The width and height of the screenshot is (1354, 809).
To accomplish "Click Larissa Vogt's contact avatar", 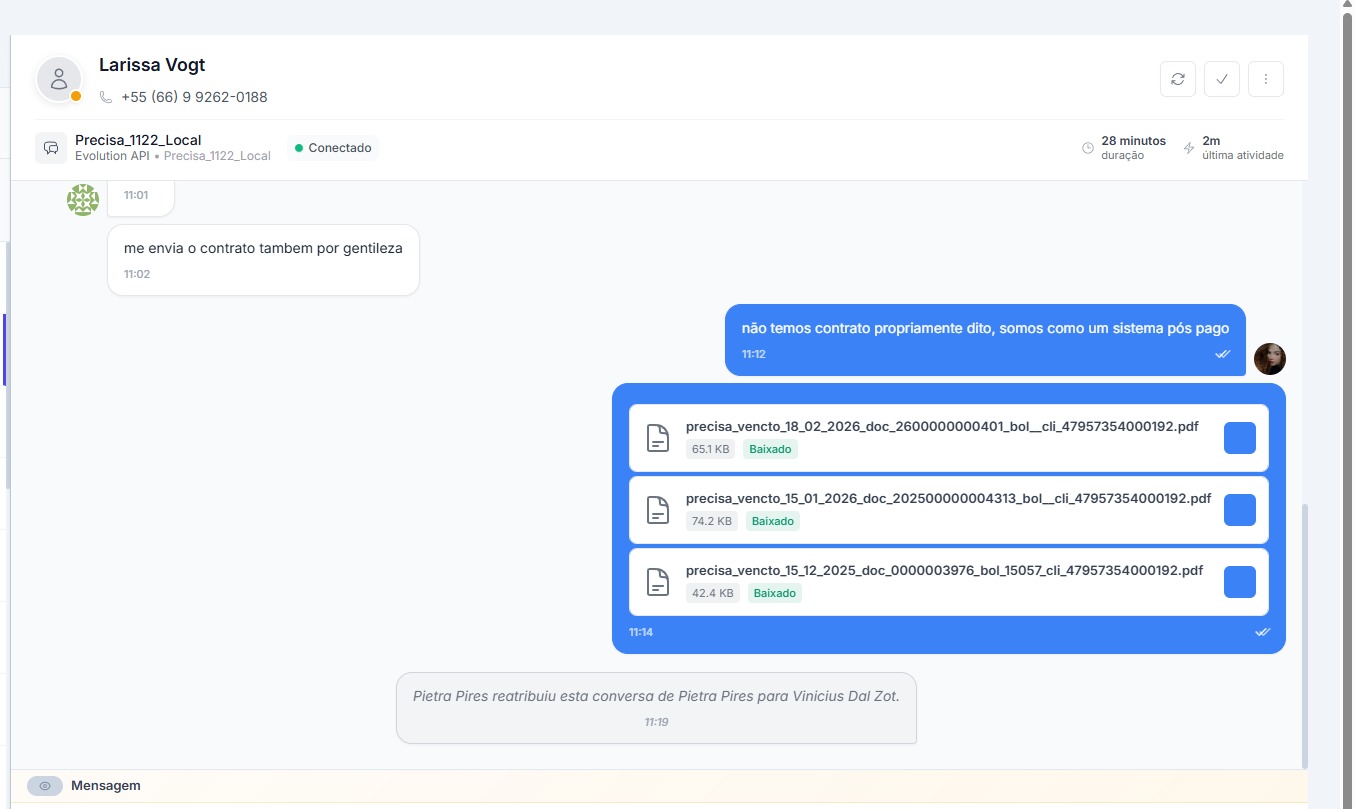I will tap(59, 80).
